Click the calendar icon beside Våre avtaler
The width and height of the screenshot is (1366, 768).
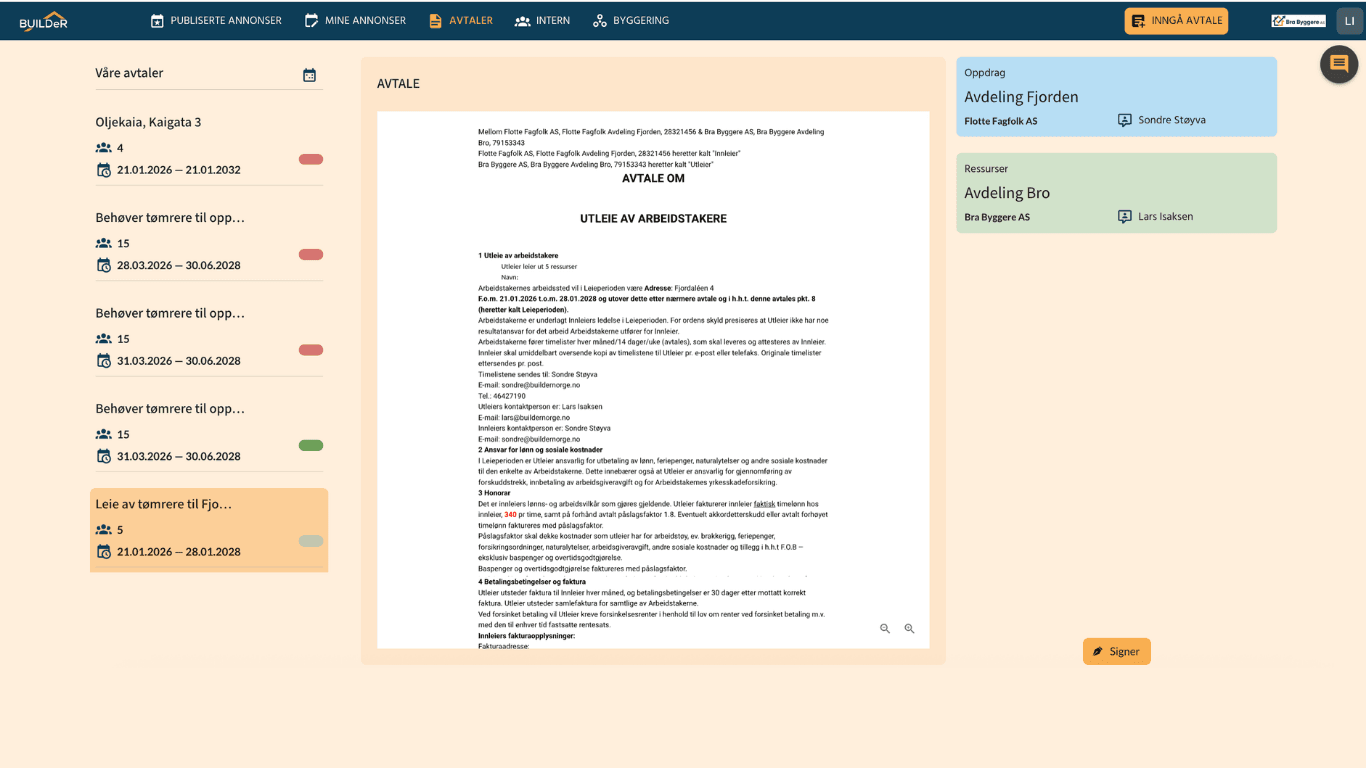coord(309,75)
